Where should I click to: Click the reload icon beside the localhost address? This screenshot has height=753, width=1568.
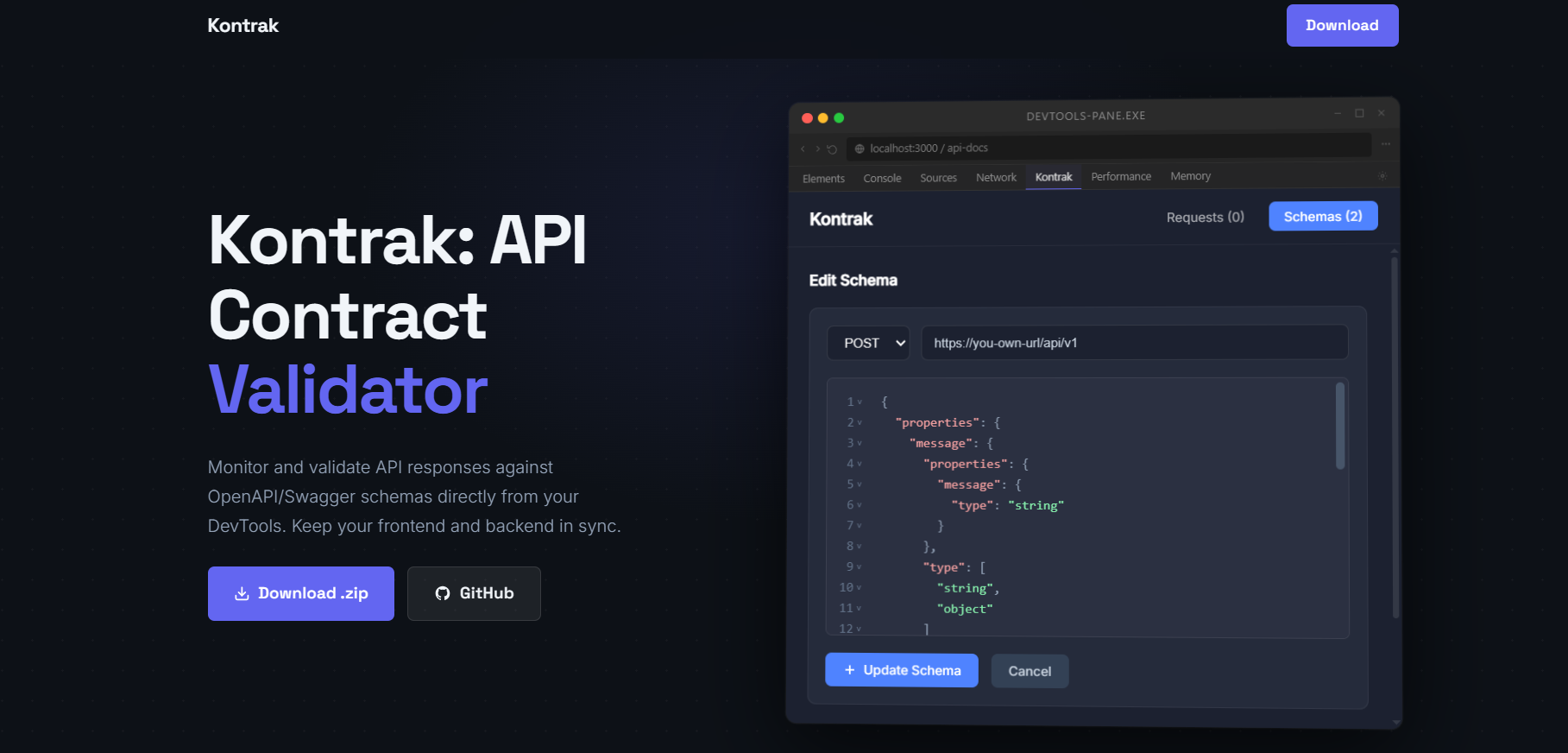832,149
